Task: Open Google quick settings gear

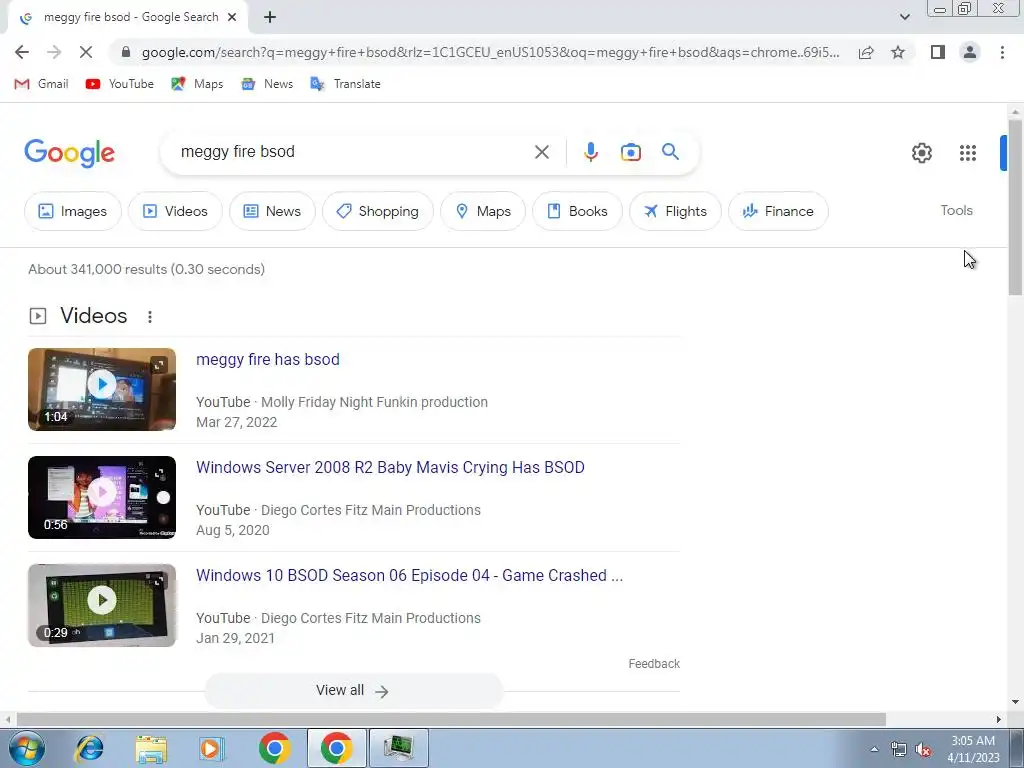Action: (921, 153)
